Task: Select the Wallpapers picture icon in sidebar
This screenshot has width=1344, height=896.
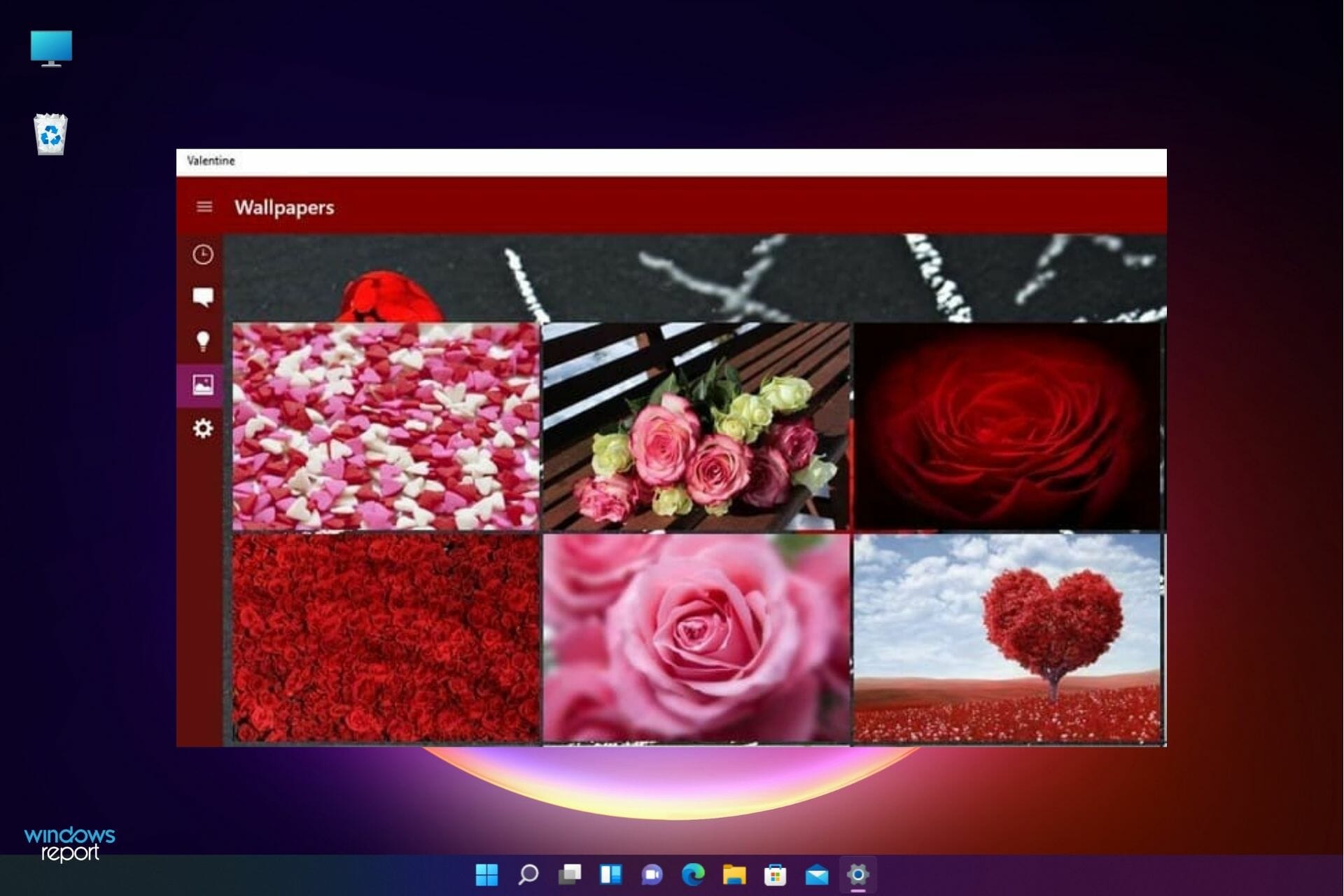Action: click(x=203, y=385)
